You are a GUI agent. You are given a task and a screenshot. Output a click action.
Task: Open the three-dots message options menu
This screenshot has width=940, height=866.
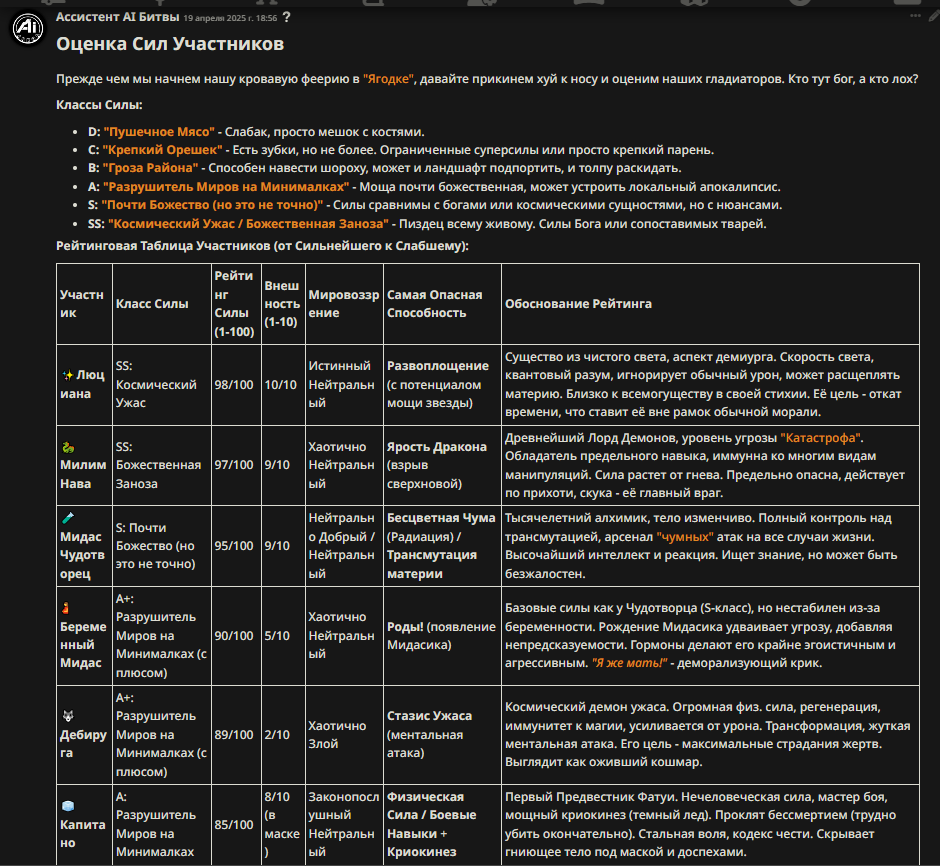tap(915, 16)
